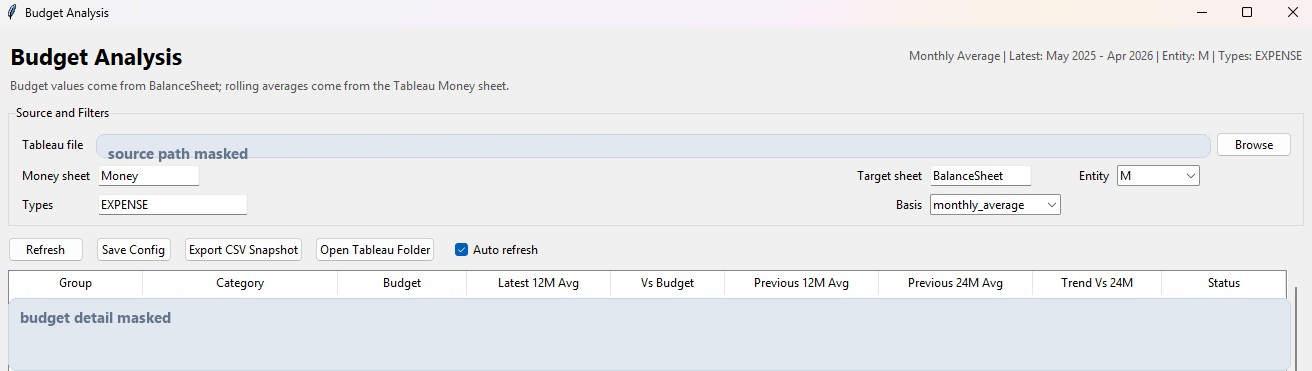Sort by Previous 12M Avg column
Viewport: 1312px width, 371px height.
(802, 283)
